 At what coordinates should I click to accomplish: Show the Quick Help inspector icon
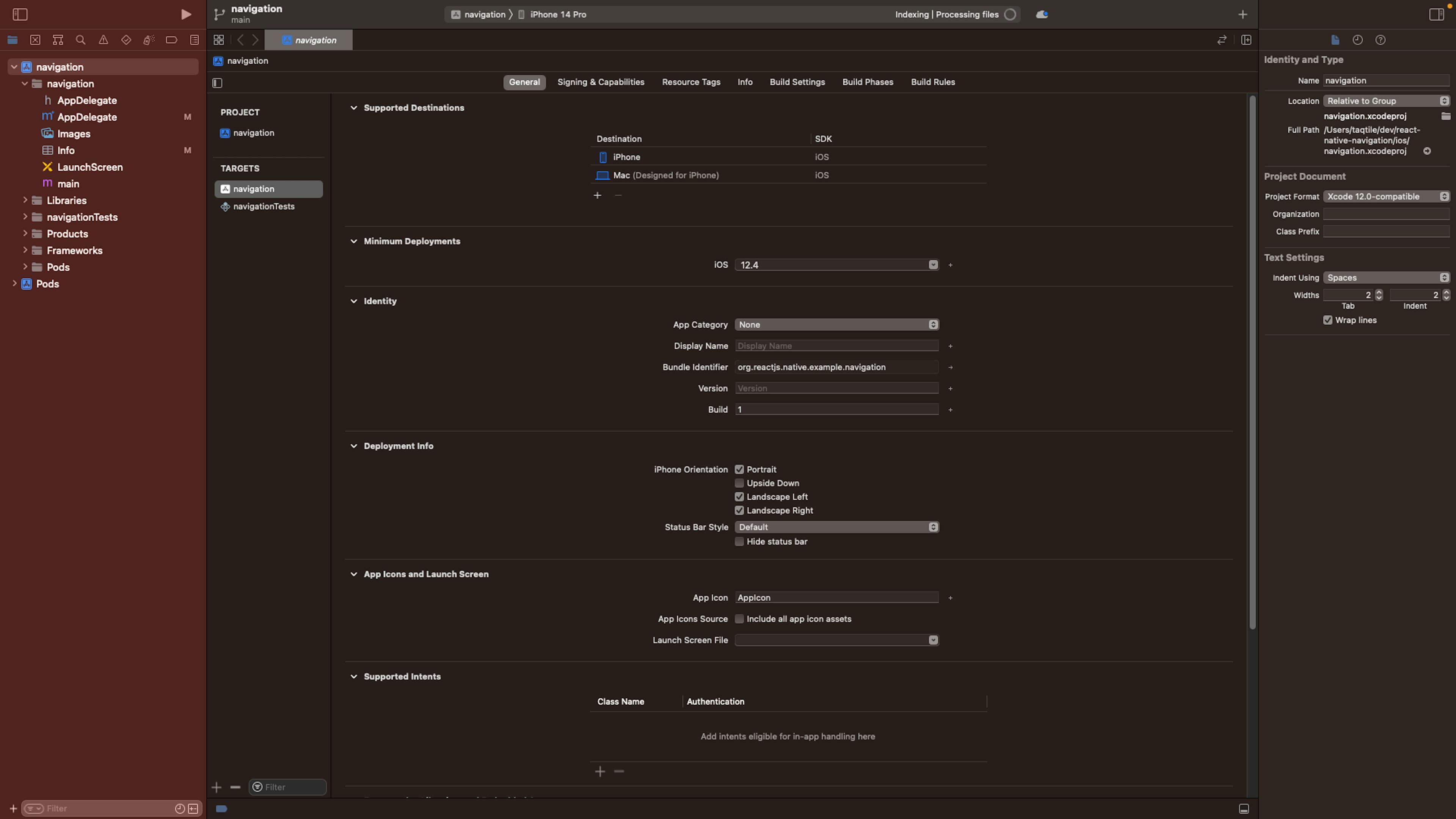pos(1380,39)
